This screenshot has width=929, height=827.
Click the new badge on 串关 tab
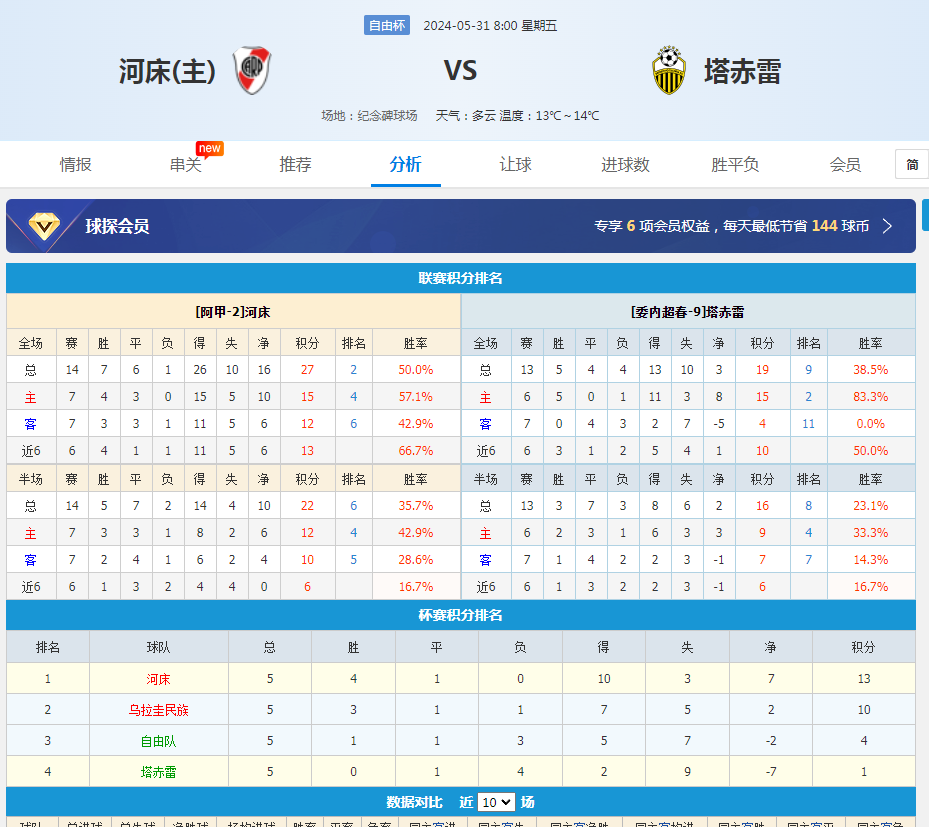coord(209,147)
